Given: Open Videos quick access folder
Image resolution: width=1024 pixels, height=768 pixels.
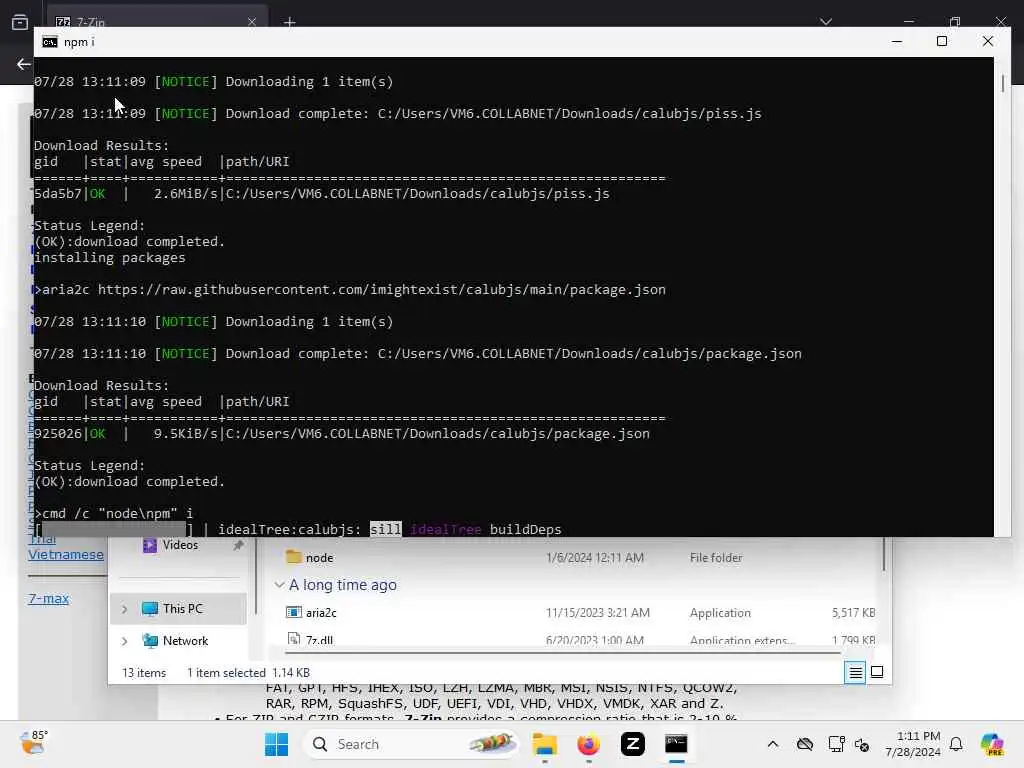Looking at the screenshot, I should 180,545.
